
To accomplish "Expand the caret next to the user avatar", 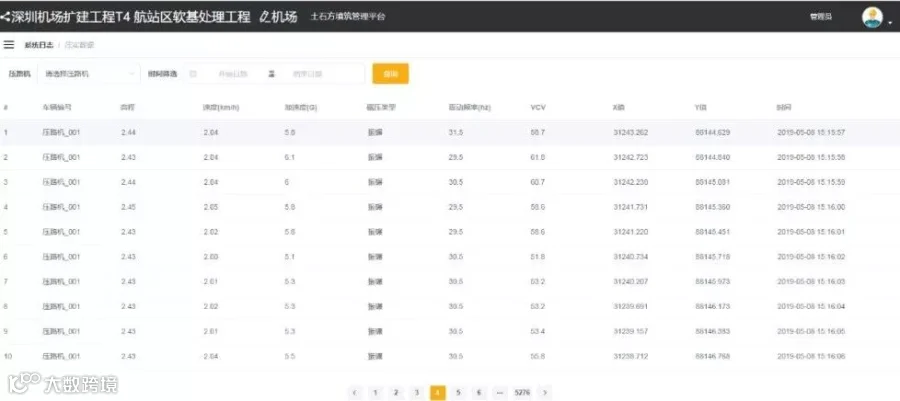I will click(890, 23).
